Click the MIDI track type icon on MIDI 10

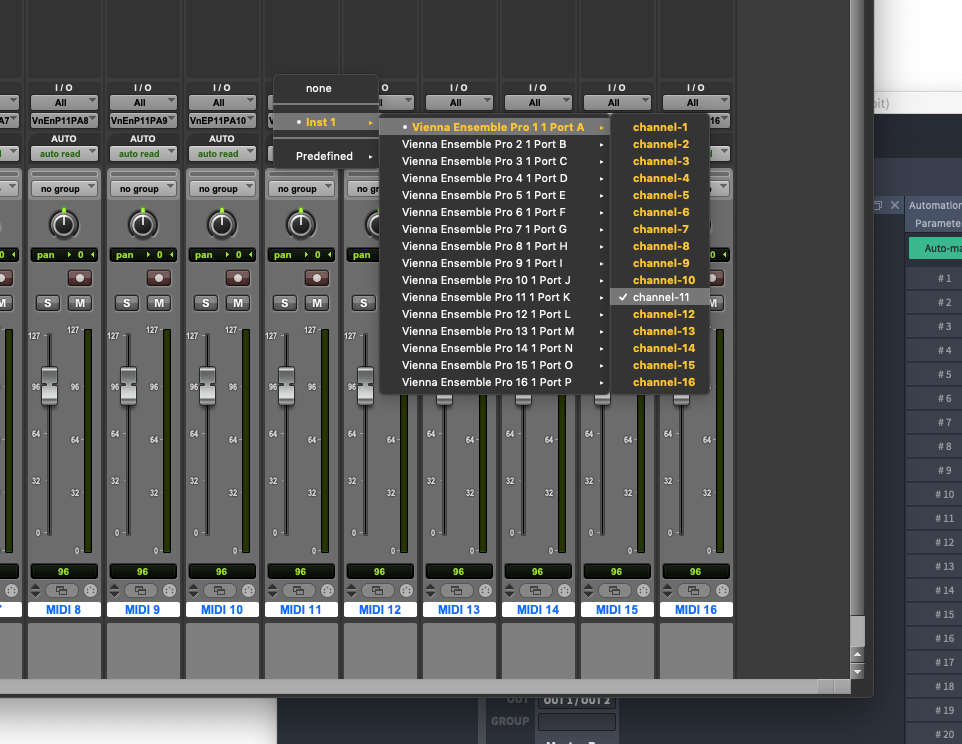248,591
